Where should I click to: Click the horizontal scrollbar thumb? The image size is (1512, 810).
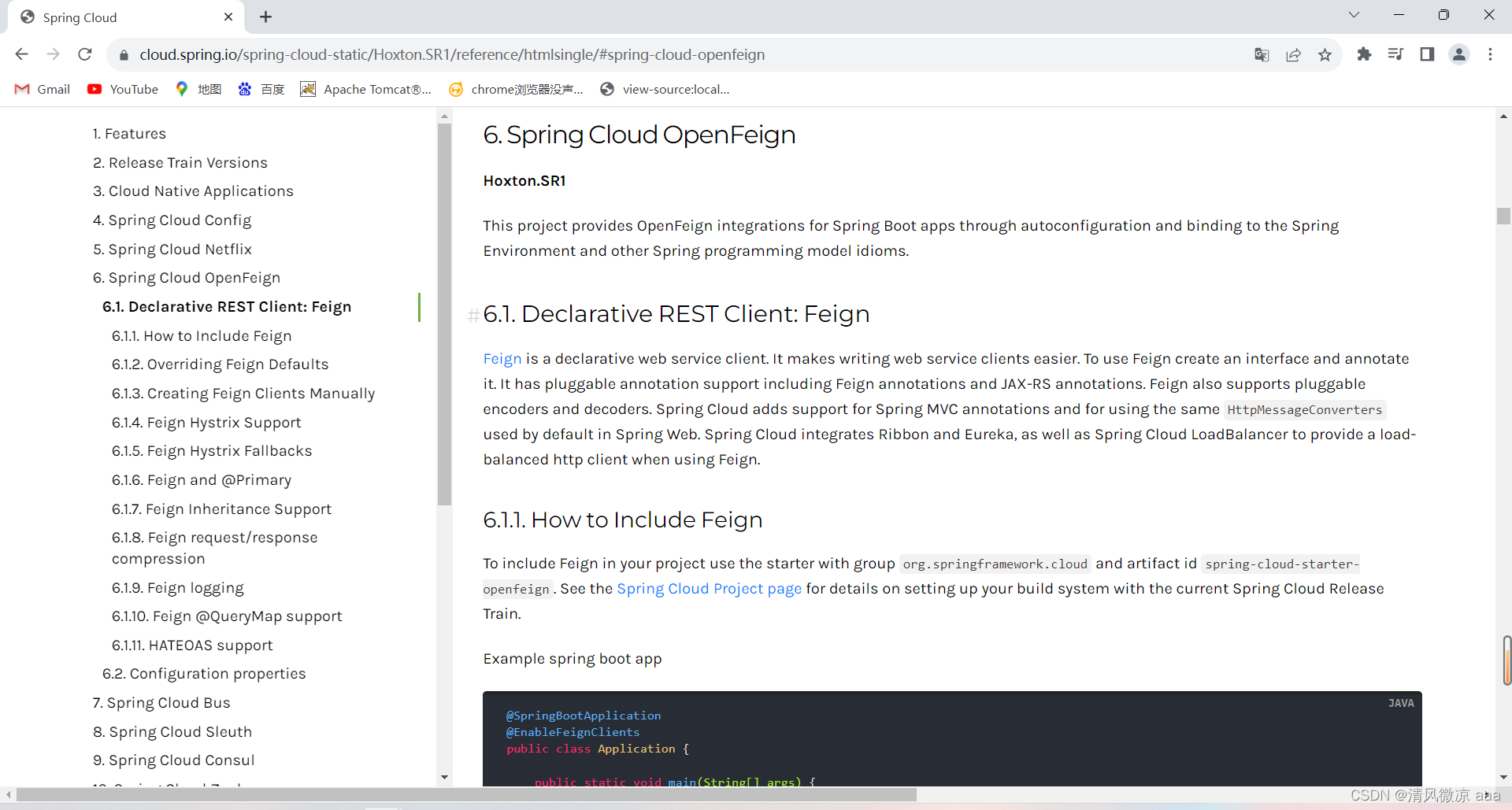tap(466, 795)
